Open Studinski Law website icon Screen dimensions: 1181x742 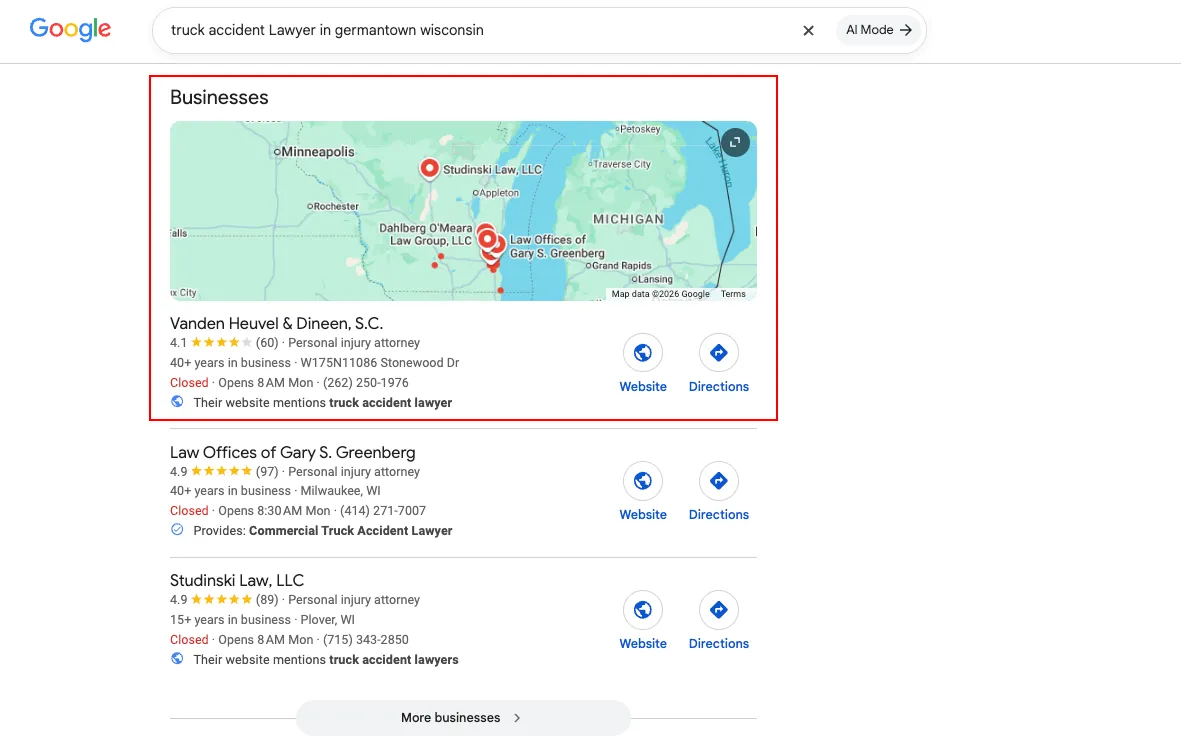(642, 609)
